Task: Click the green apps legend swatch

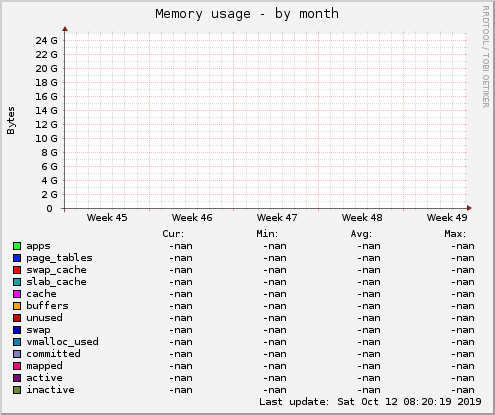Action: tap(17, 246)
